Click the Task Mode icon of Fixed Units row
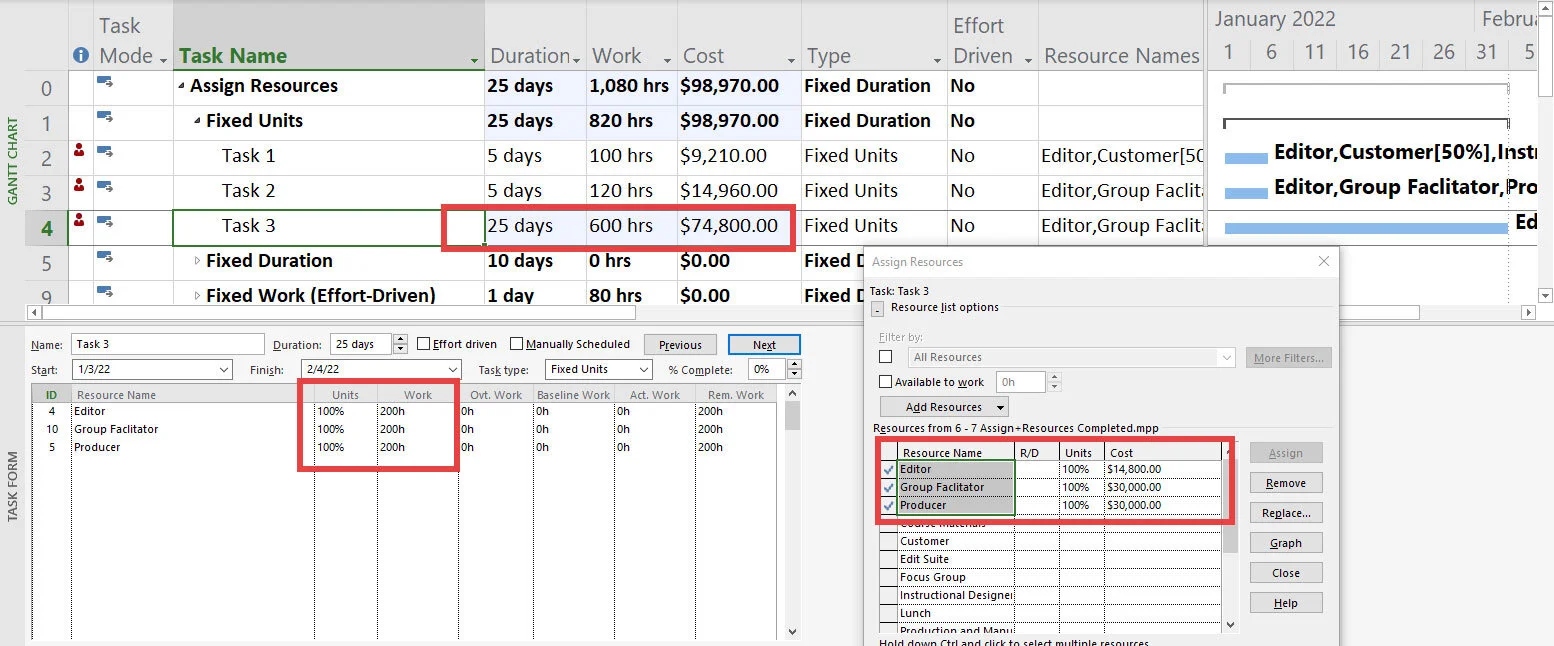 pos(104,117)
